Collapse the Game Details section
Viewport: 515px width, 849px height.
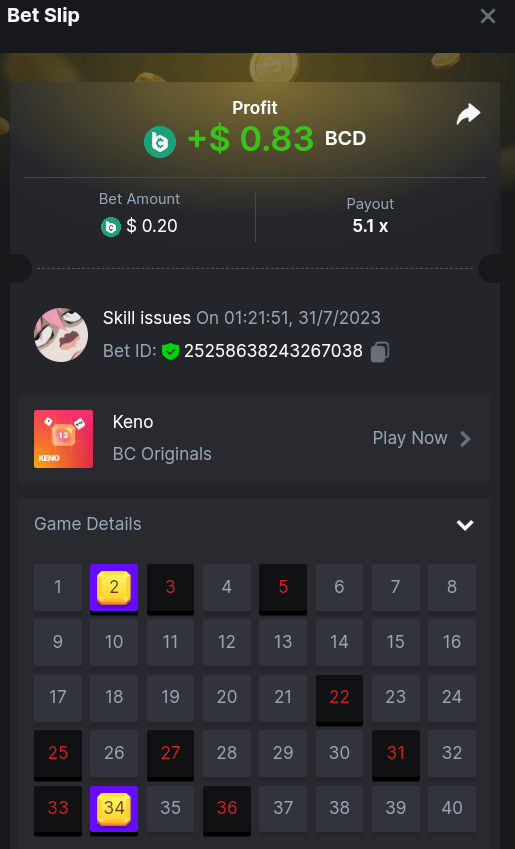pyautogui.click(x=465, y=525)
